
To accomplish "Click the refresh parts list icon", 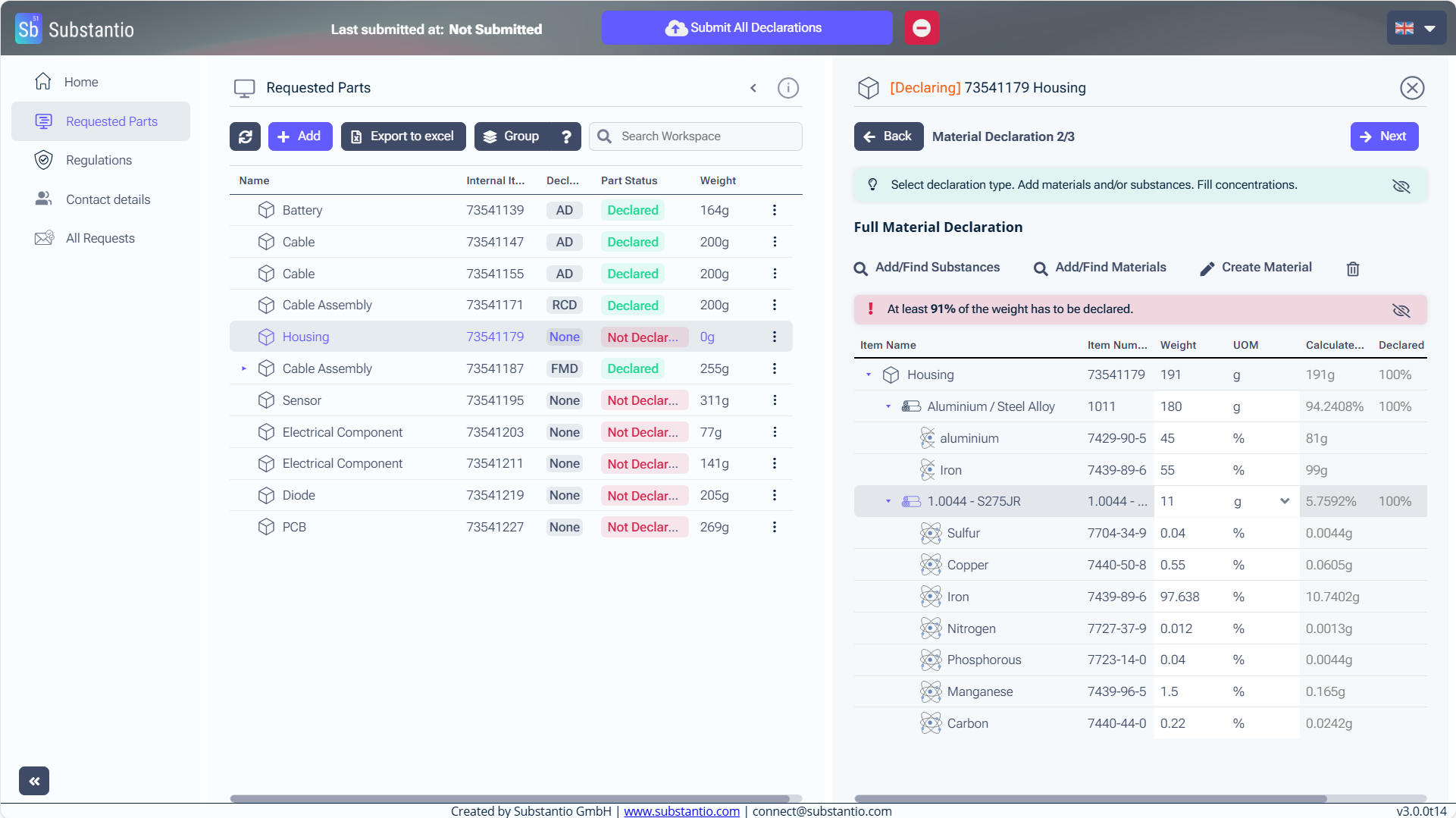I will (245, 136).
